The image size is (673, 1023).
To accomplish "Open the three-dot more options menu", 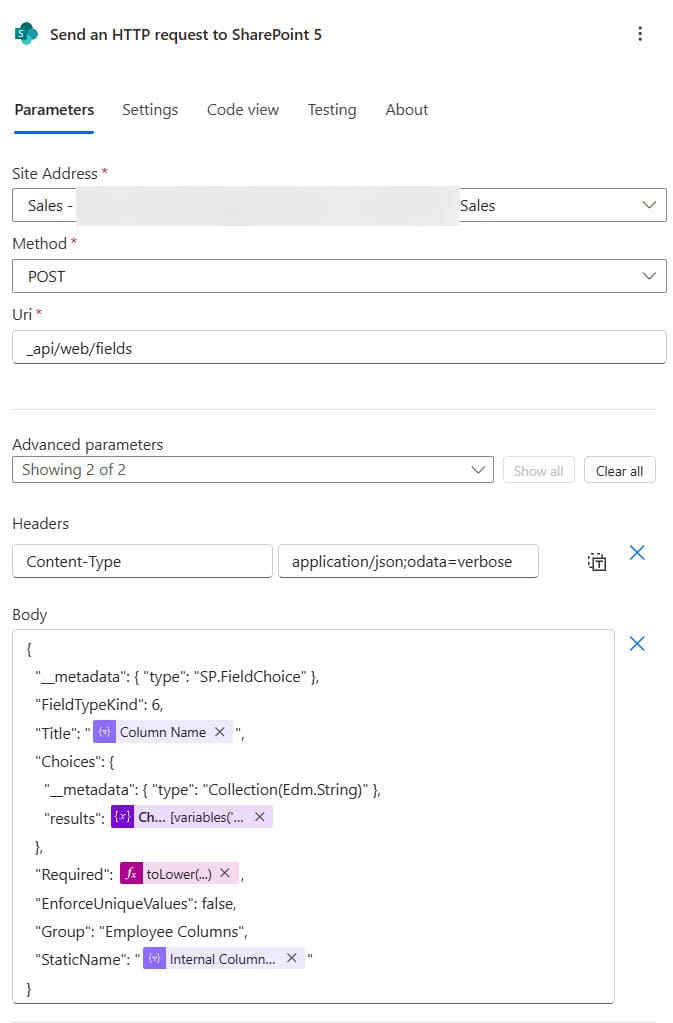I will pos(640,34).
